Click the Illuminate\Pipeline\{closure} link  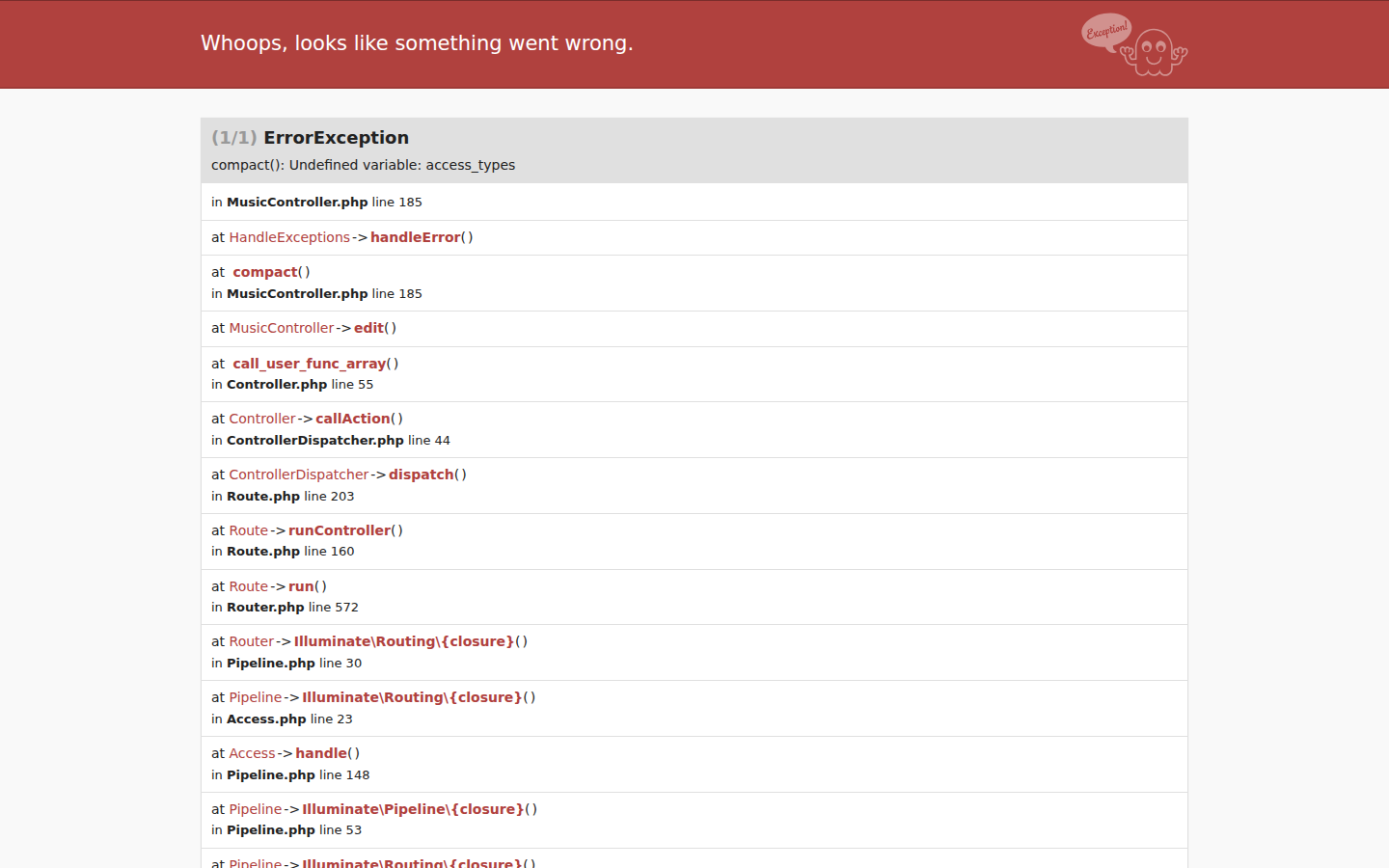(x=413, y=809)
